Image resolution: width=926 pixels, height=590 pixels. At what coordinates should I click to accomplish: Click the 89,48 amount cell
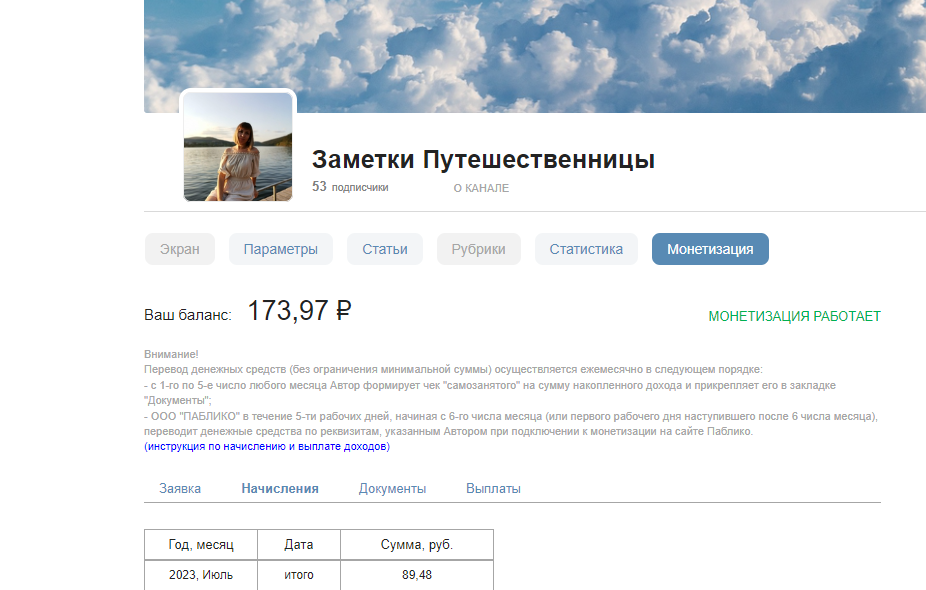coord(417,575)
